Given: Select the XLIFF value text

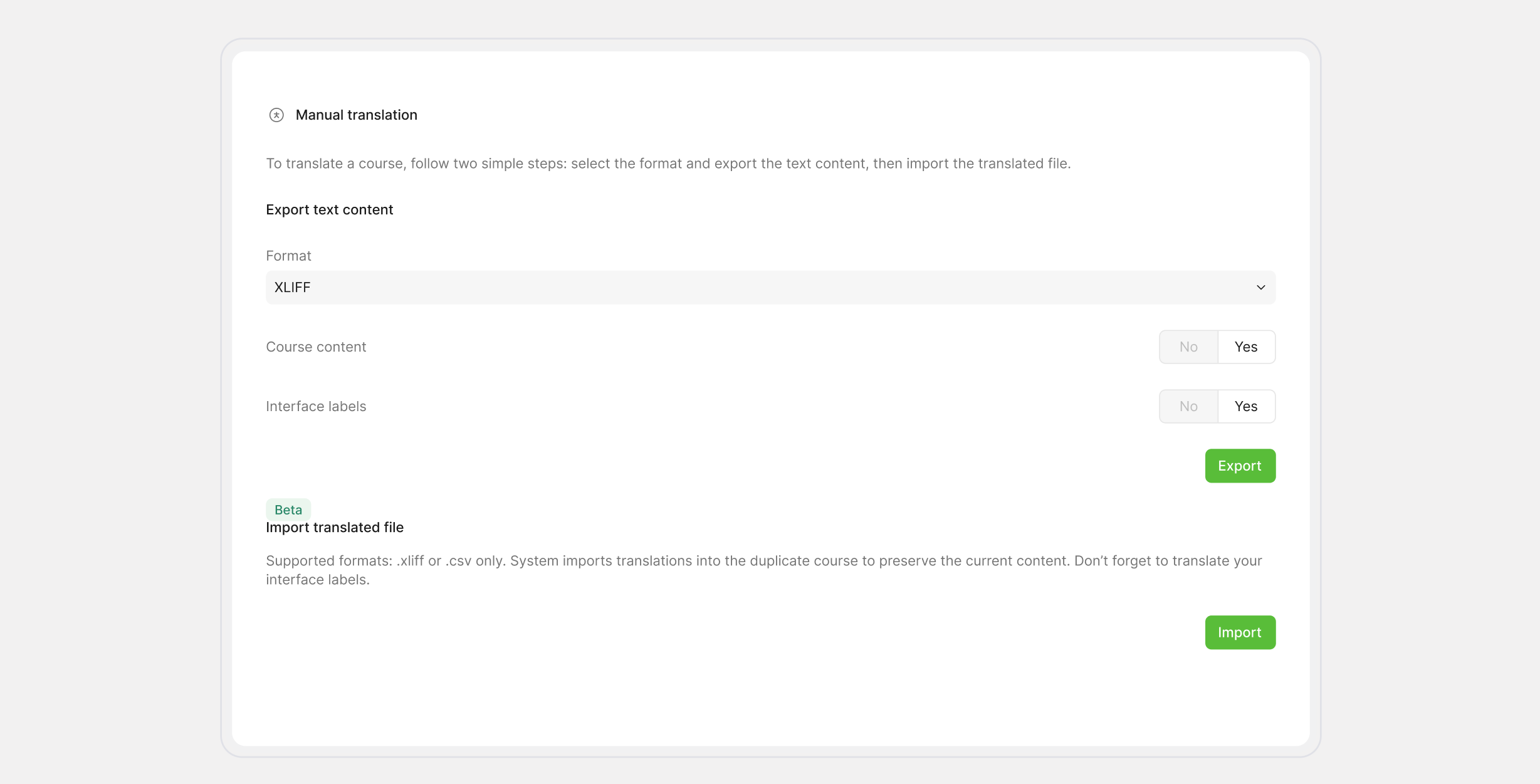Looking at the screenshot, I should (x=292, y=288).
